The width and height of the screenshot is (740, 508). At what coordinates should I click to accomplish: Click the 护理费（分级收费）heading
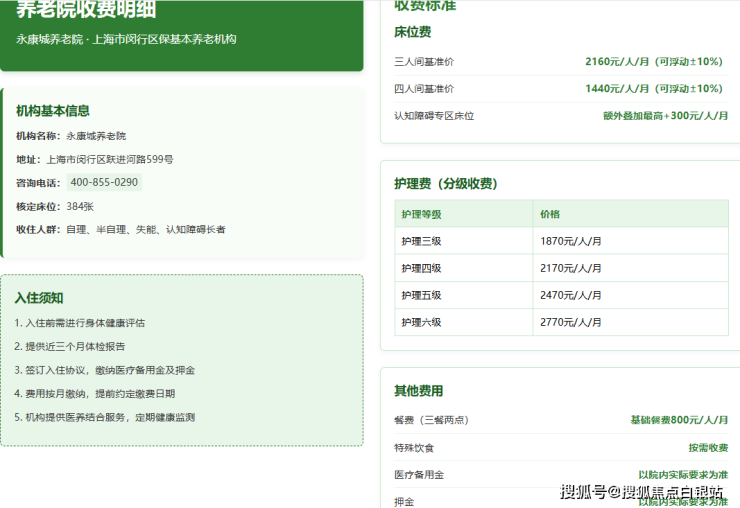[446, 184]
